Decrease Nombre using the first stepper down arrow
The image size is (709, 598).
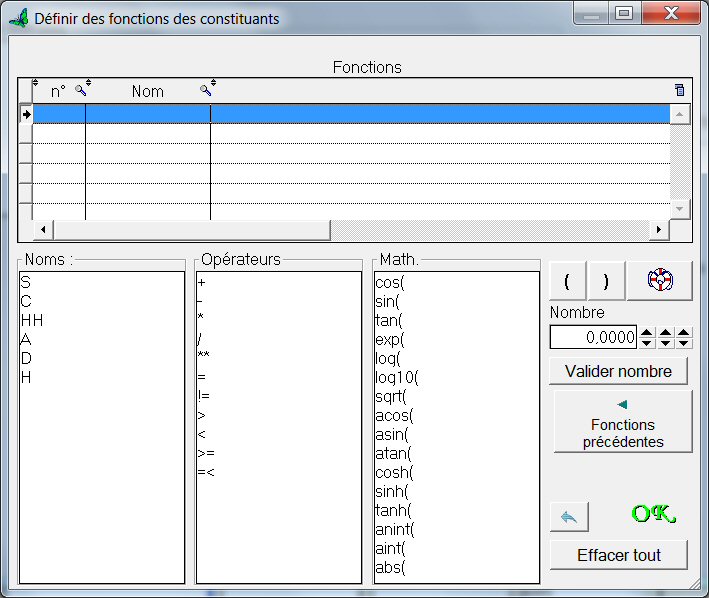647,343
